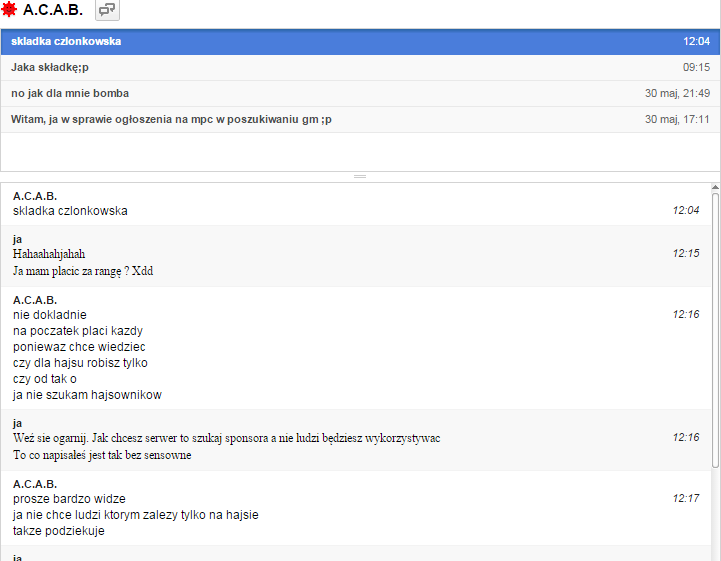Click the 12:15 message timestamp

pyautogui.click(x=686, y=253)
